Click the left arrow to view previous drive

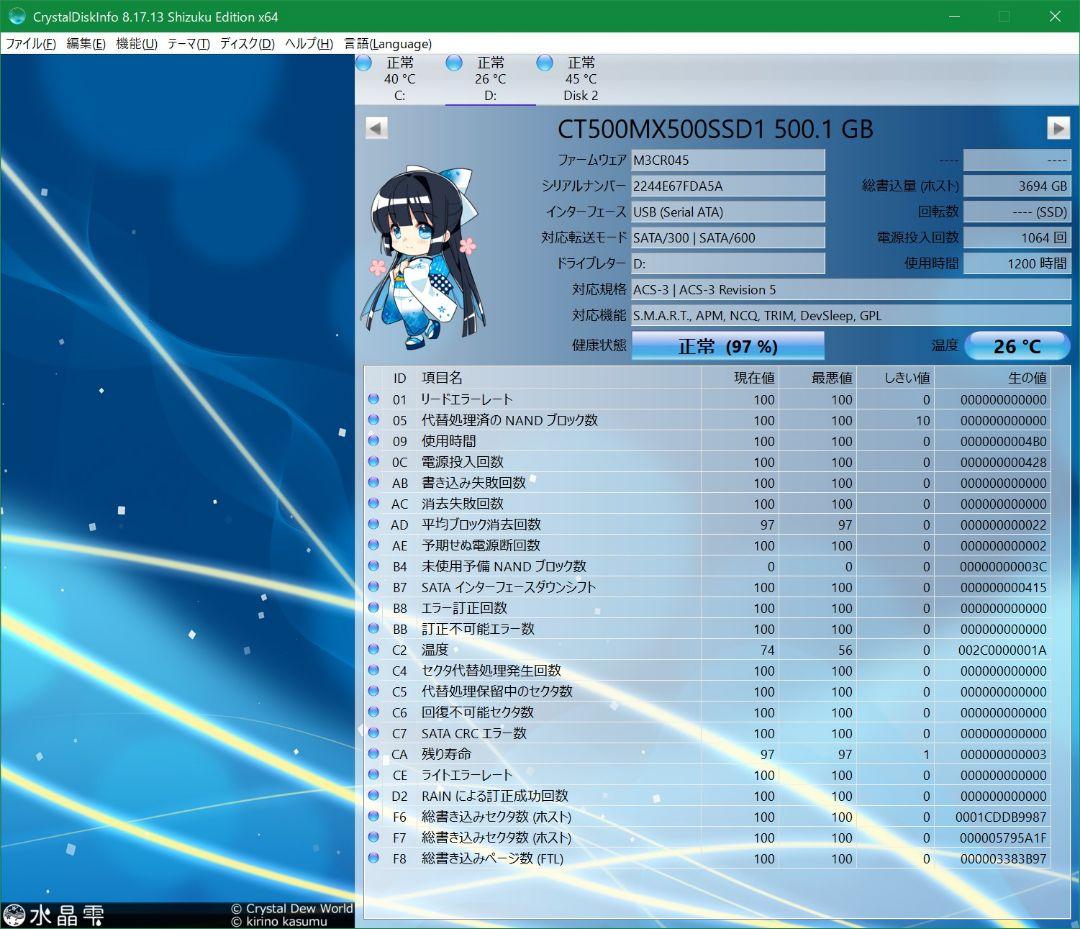375,127
